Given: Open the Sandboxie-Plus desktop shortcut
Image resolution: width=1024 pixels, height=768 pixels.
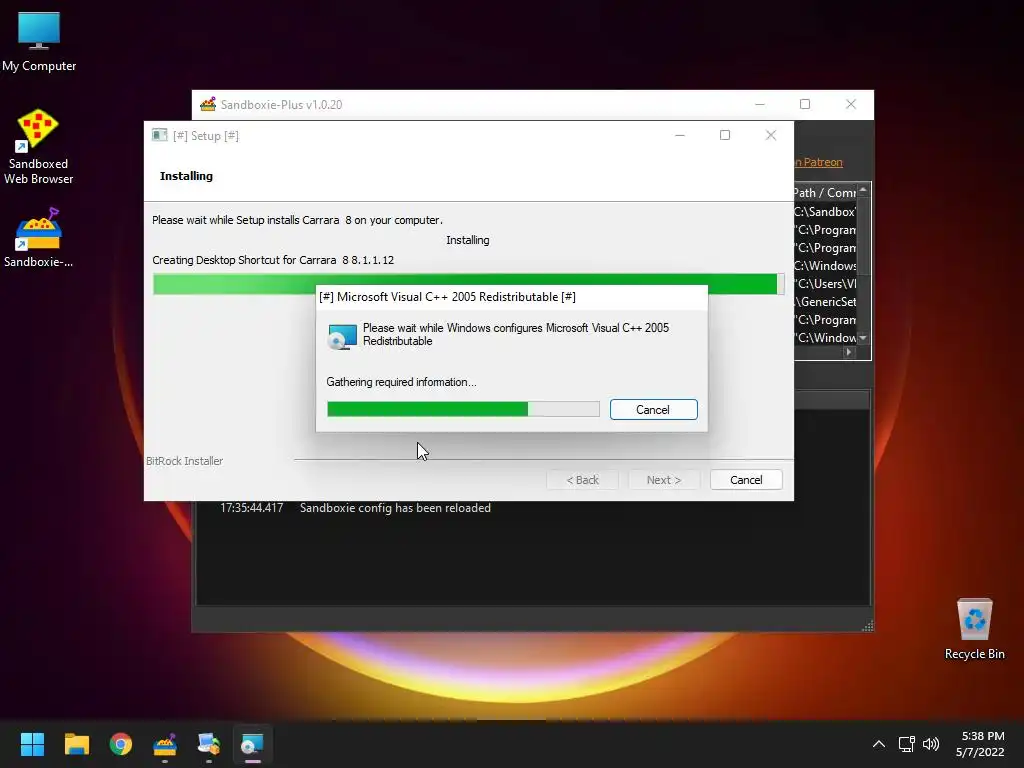Looking at the screenshot, I should 38,238.
